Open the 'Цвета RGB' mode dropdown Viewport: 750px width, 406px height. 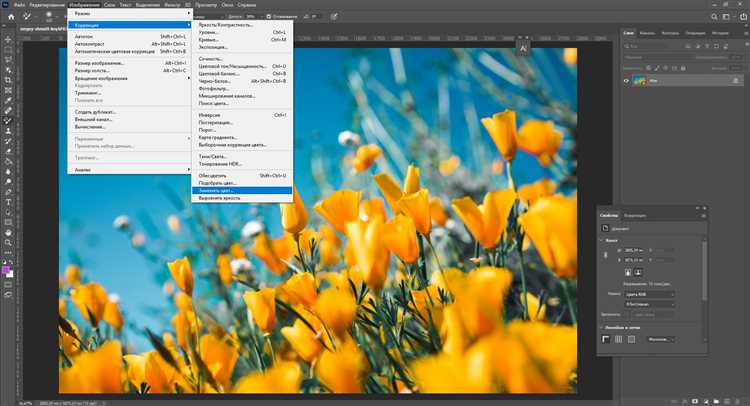(649, 295)
